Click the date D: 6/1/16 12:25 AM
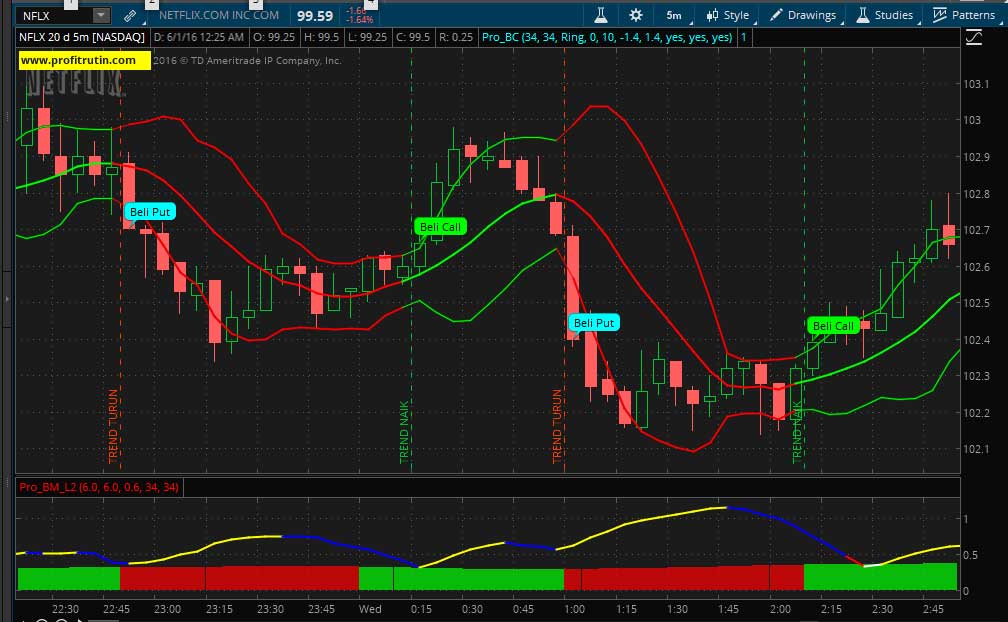 (x=199, y=37)
